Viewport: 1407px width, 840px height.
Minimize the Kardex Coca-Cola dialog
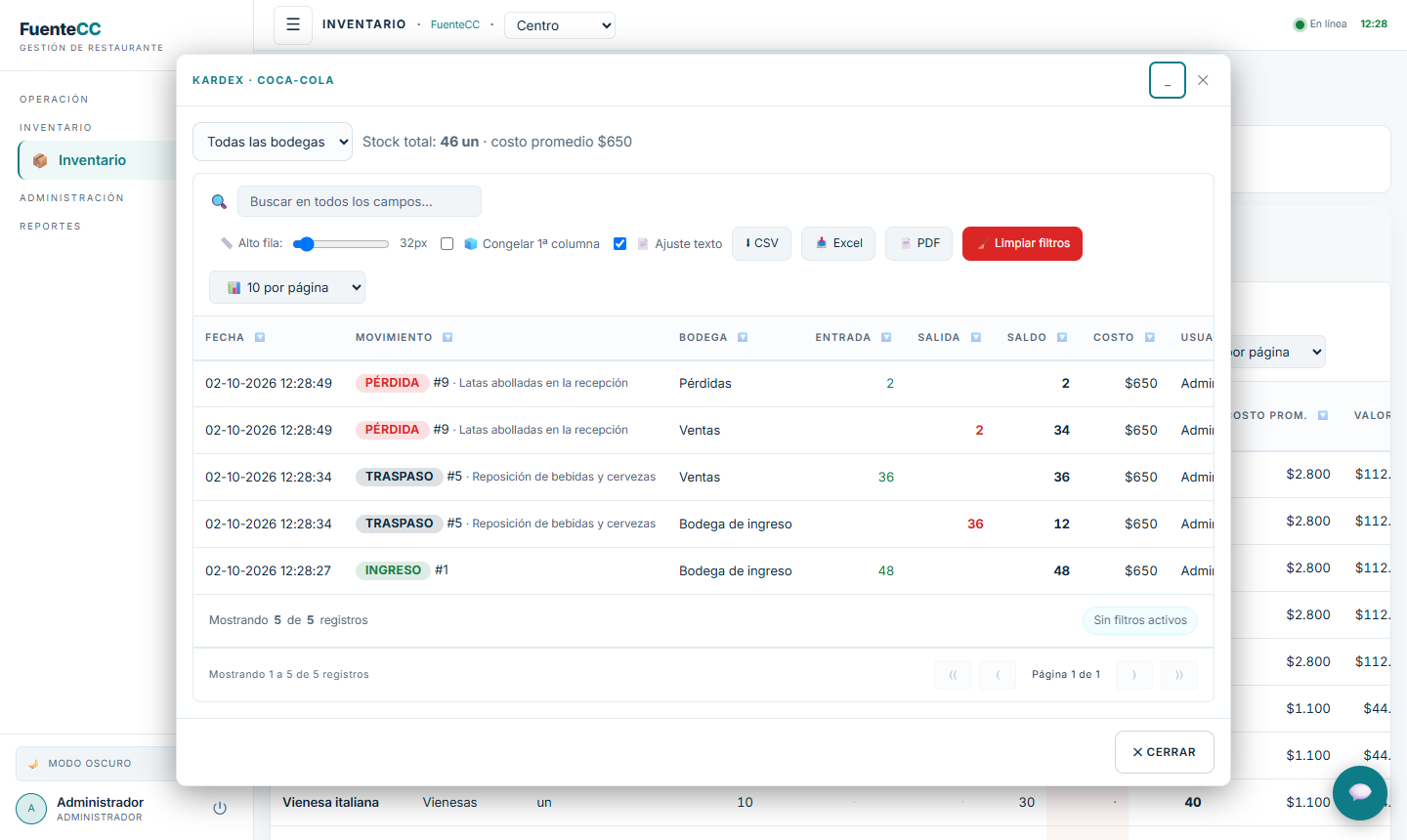tap(1168, 80)
